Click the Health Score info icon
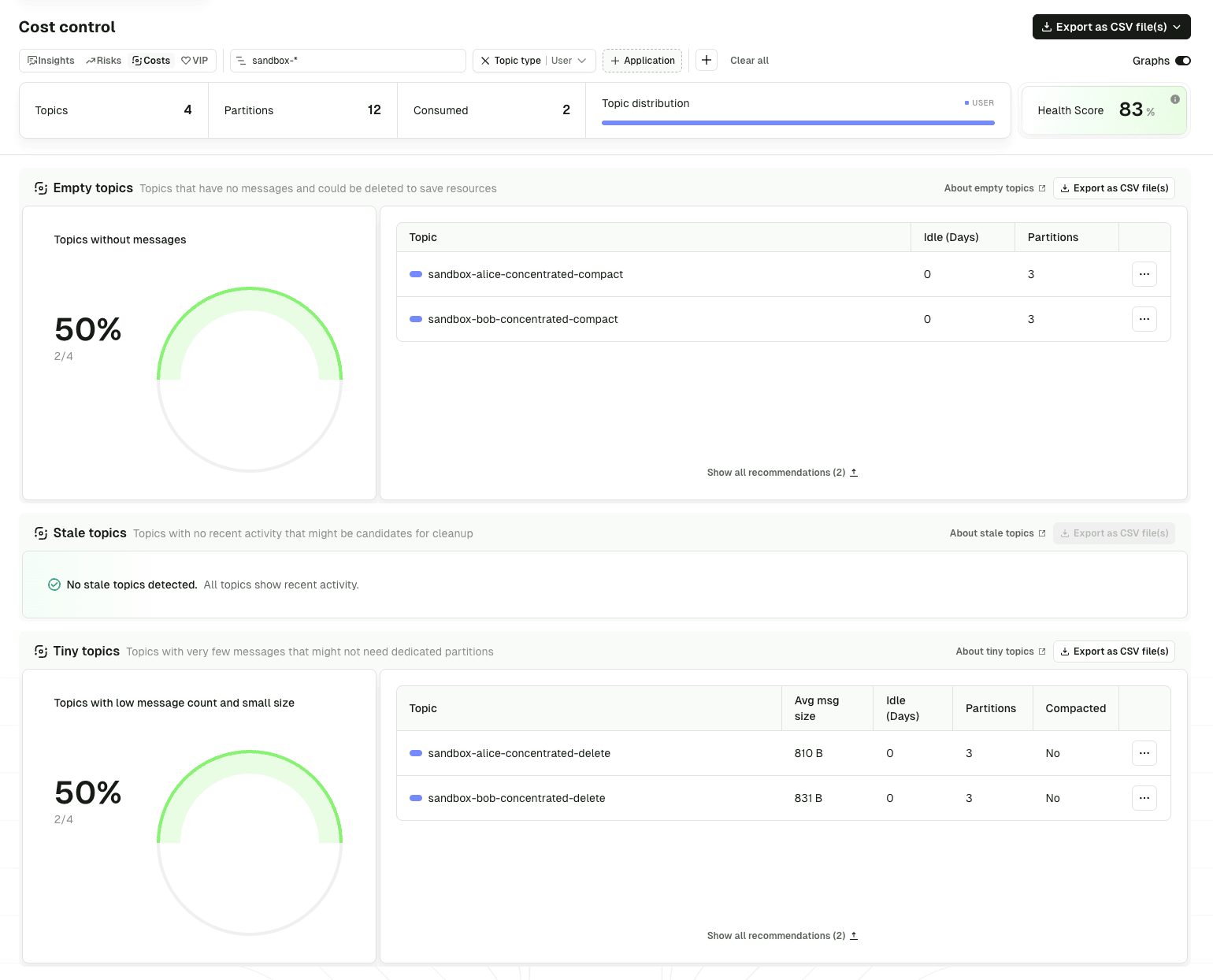The width and height of the screenshot is (1213, 980). (1174, 99)
